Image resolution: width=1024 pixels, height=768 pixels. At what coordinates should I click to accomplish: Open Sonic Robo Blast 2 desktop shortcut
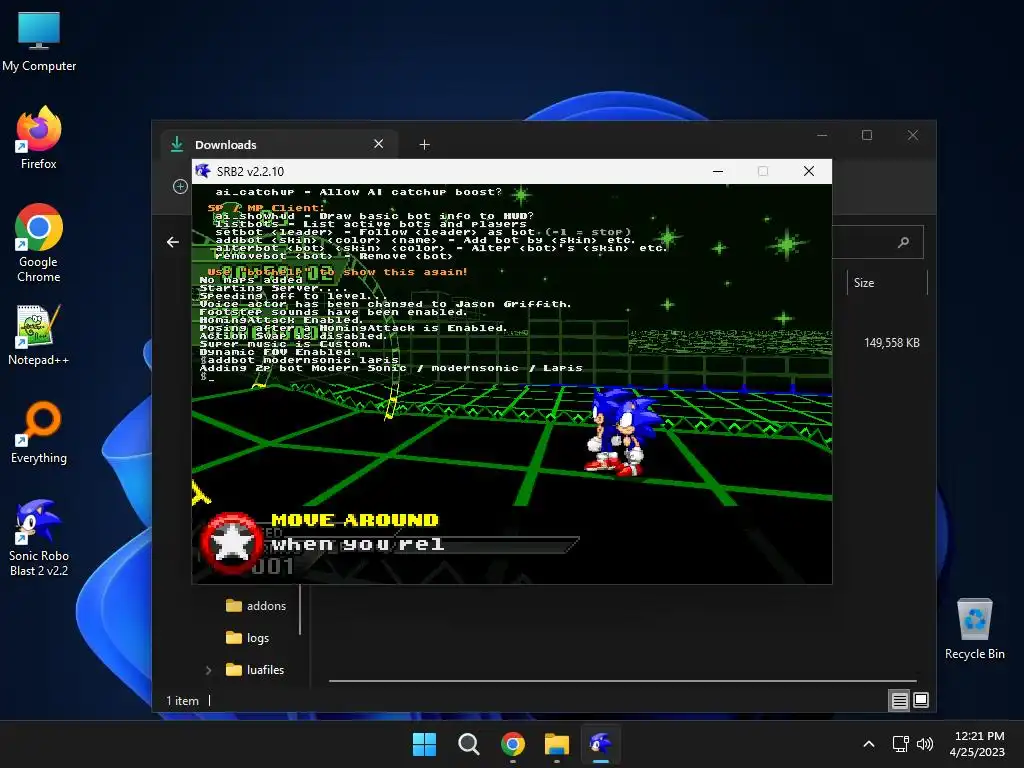(39, 537)
